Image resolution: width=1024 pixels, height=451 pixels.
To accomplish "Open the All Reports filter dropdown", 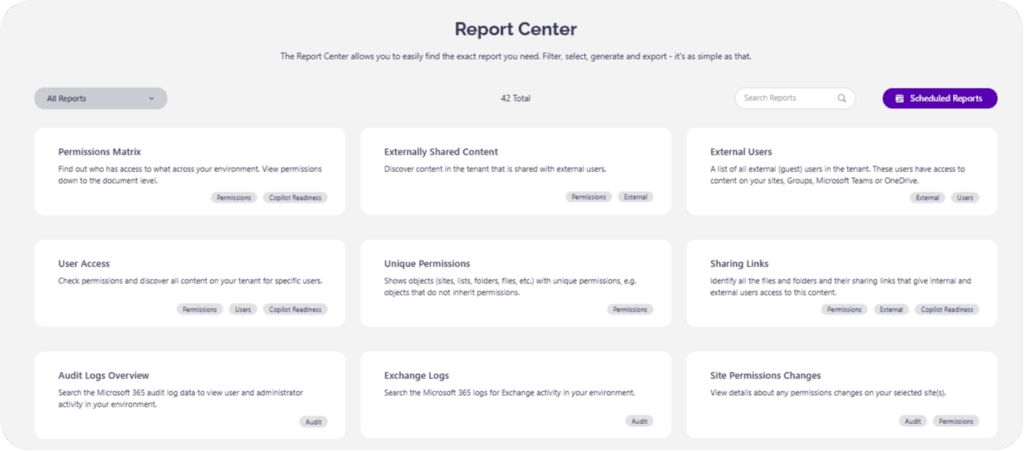I will coord(101,99).
